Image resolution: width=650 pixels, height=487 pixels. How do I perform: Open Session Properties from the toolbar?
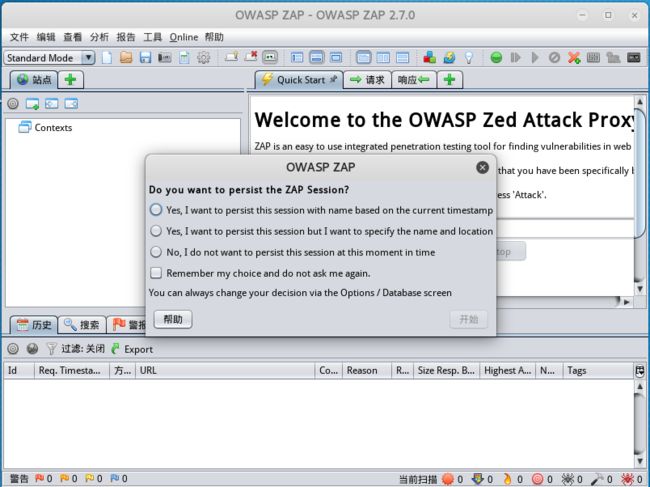point(184,58)
